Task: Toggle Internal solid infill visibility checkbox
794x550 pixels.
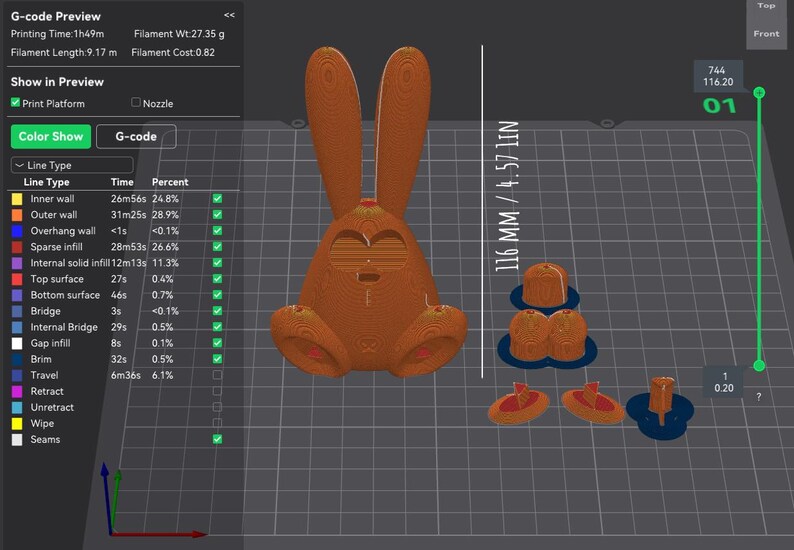Action: pyautogui.click(x=217, y=263)
